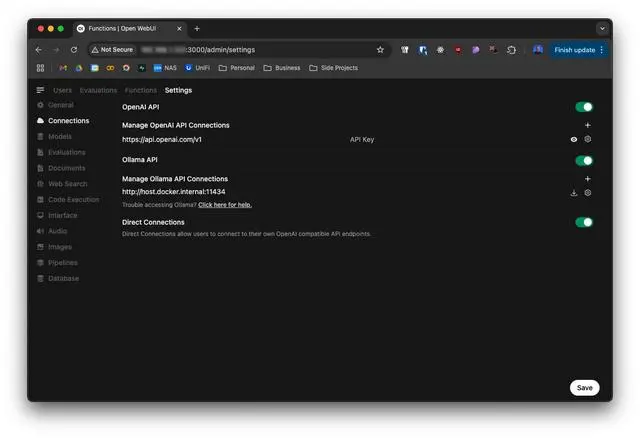Open settings gear for the api.openai.com connection
This screenshot has width=640, height=438.
tap(588, 139)
